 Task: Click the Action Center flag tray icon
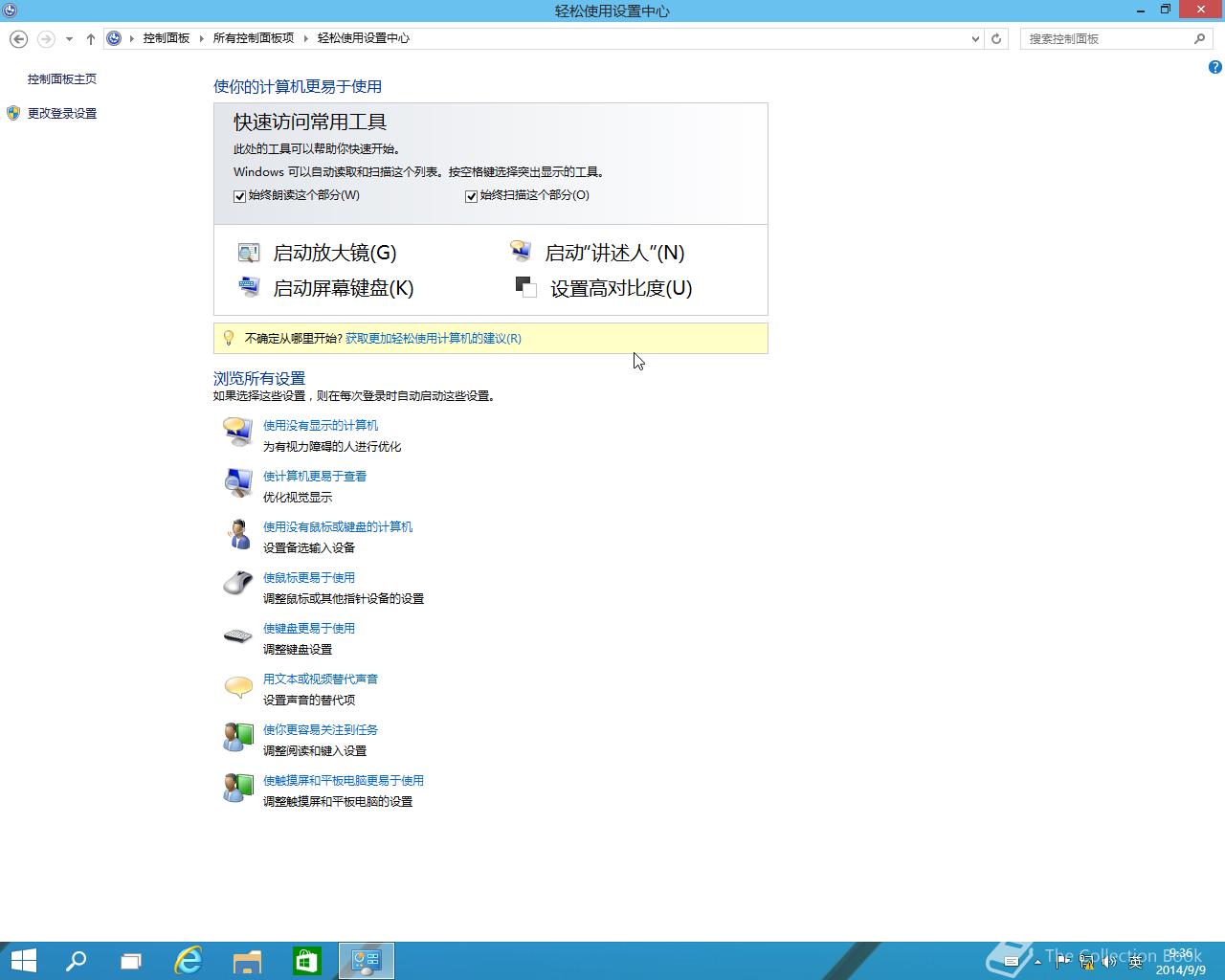pyautogui.click(x=1063, y=962)
